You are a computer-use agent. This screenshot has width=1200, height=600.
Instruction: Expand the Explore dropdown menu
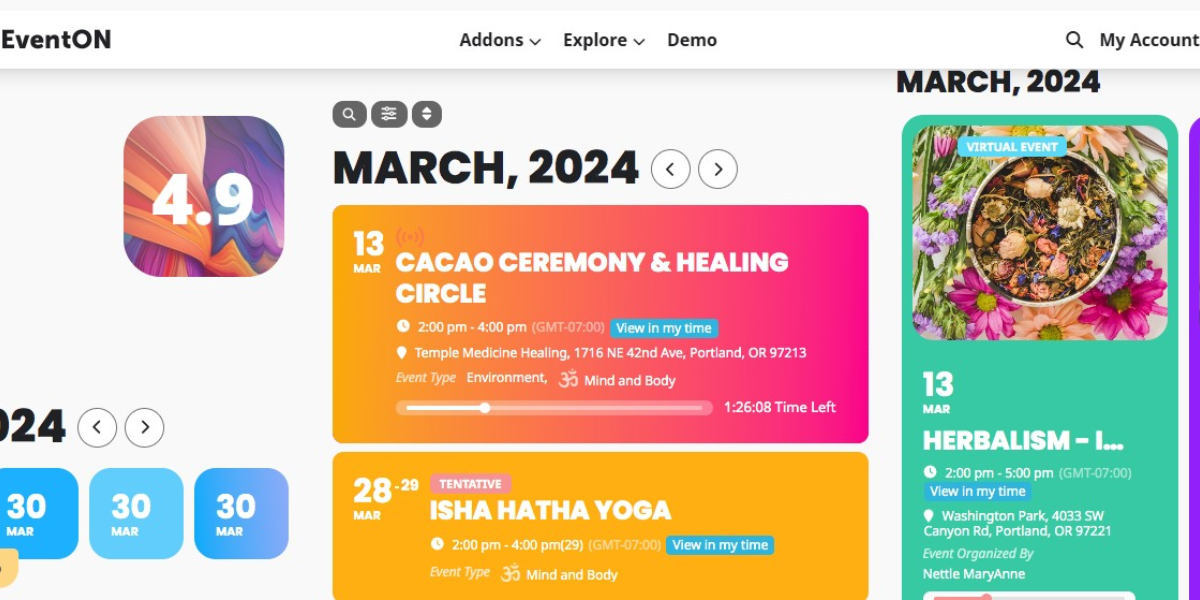pyautogui.click(x=604, y=40)
